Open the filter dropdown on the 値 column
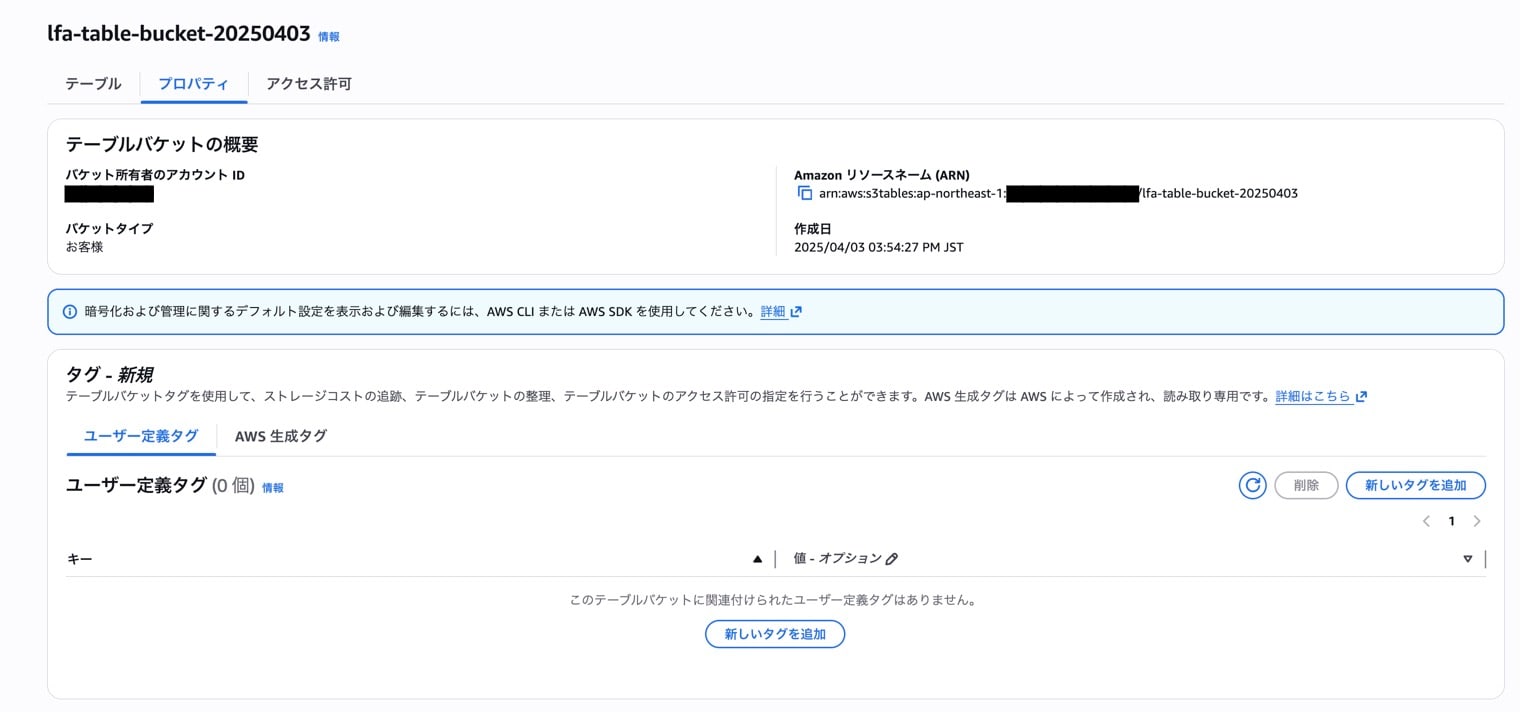 pyautogui.click(x=1467, y=559)
